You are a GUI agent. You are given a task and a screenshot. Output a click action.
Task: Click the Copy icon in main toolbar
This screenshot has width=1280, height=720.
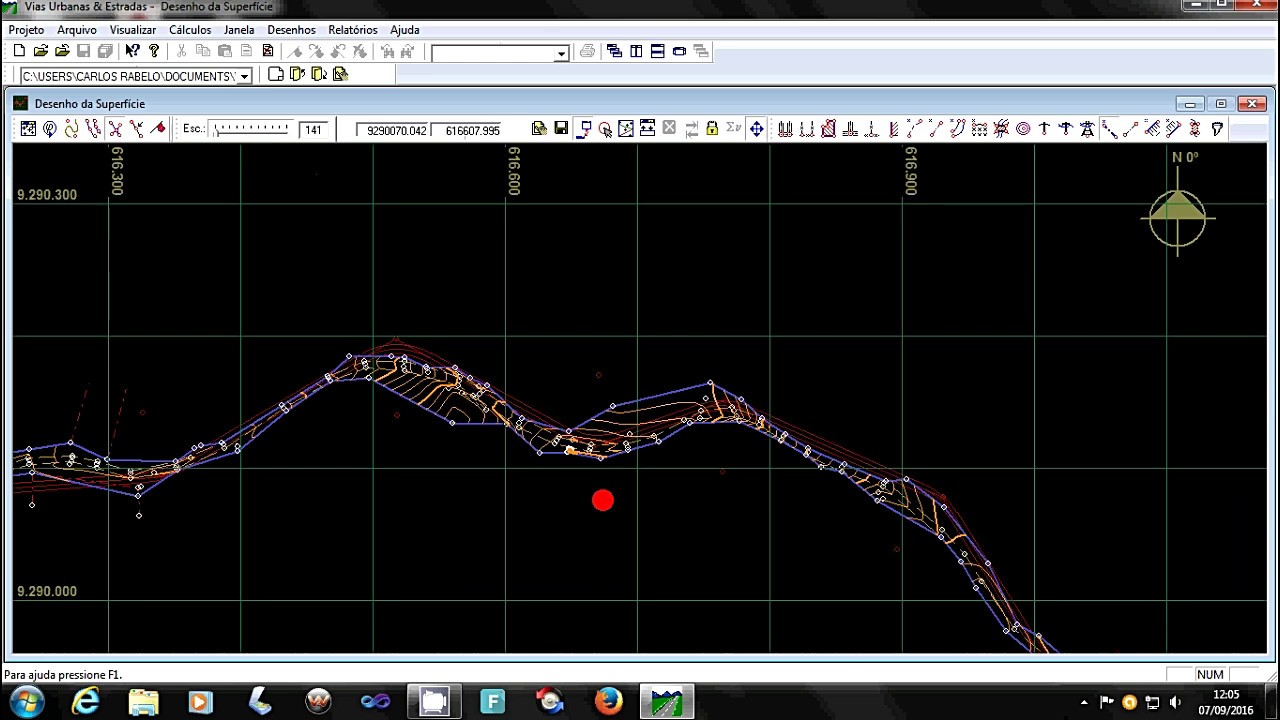pos(203,51)
